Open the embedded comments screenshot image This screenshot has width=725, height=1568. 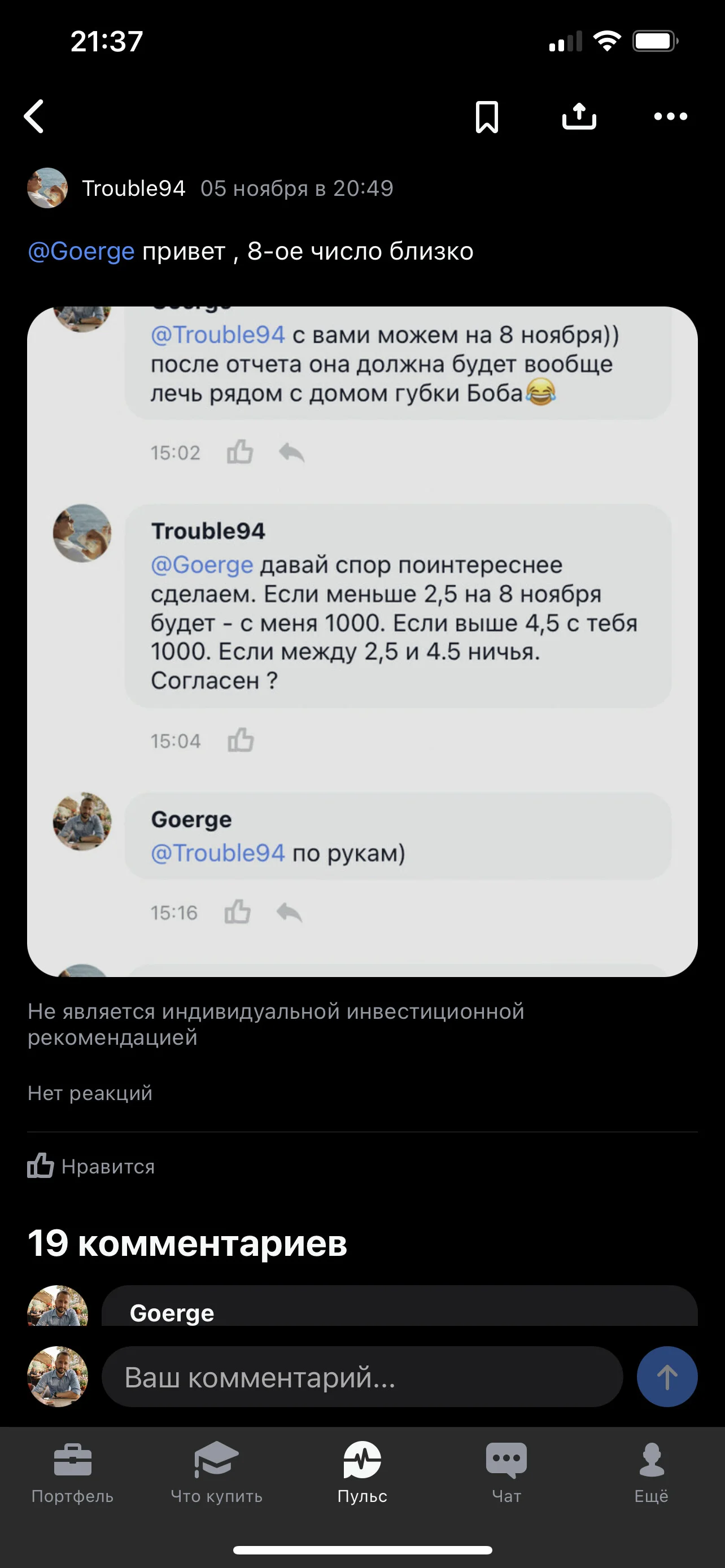coord(362,642)
